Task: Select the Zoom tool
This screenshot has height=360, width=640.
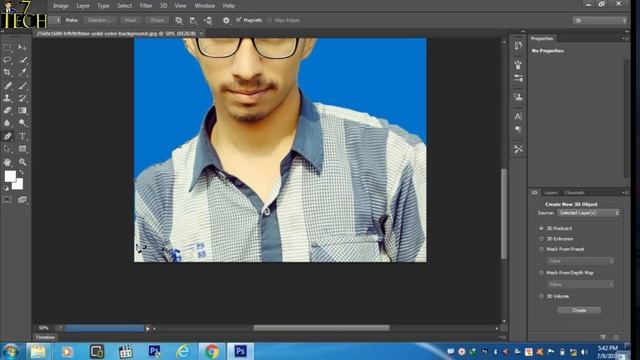Action: [x=22, y=162]
